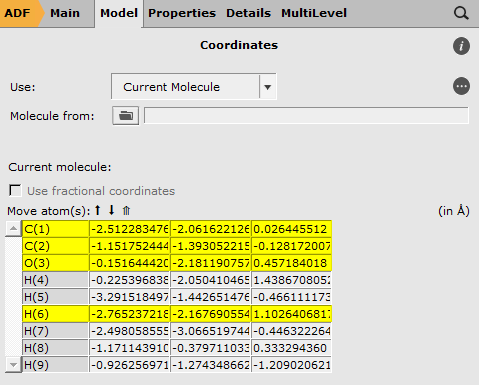
Task: Select atom row C(2)
Action: point(55,246)
